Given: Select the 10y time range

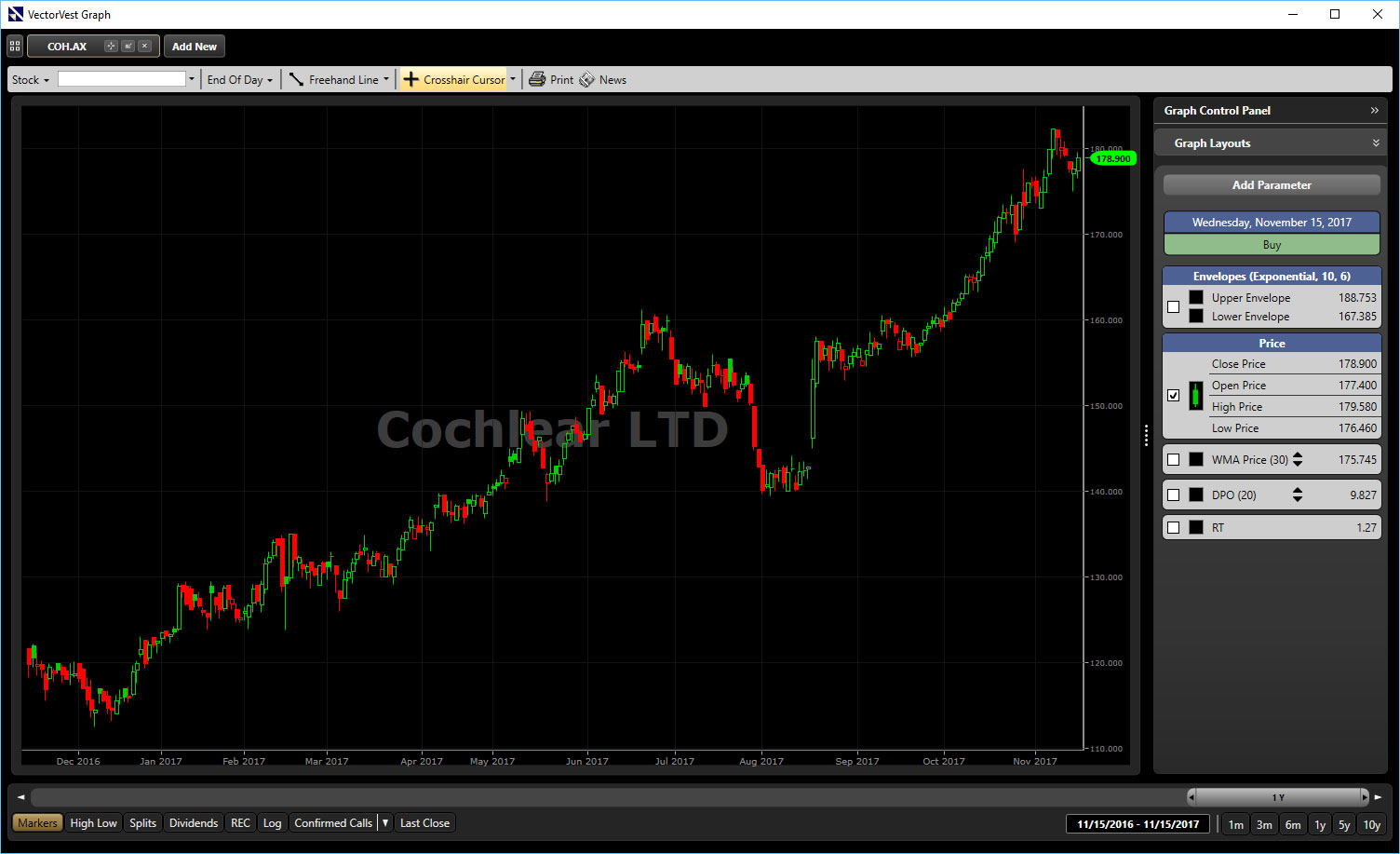Looking at the screenshot, I should click(1372, 824).
